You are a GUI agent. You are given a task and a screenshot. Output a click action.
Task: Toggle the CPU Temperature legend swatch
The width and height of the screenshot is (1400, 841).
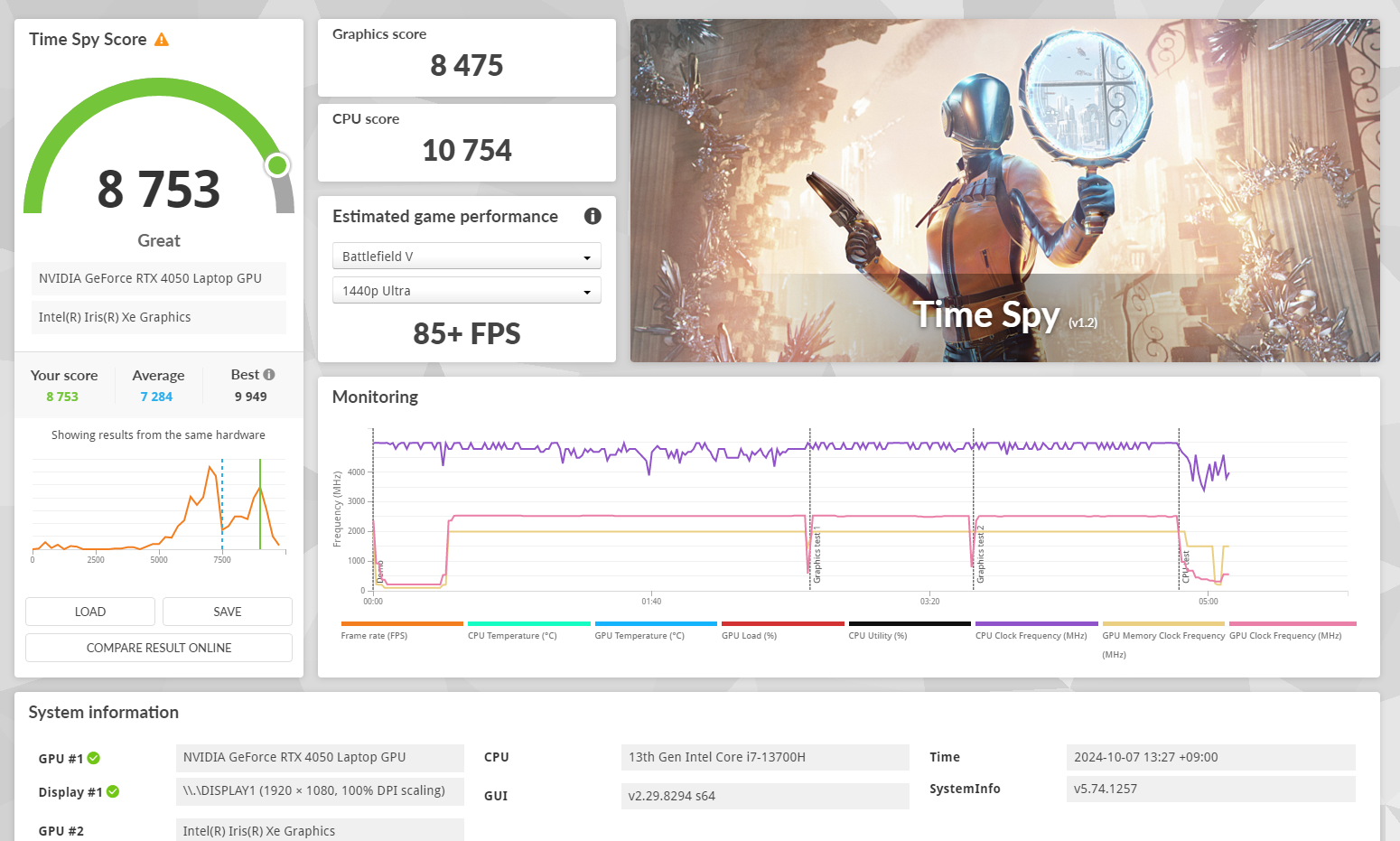click(x=529, y=623)
